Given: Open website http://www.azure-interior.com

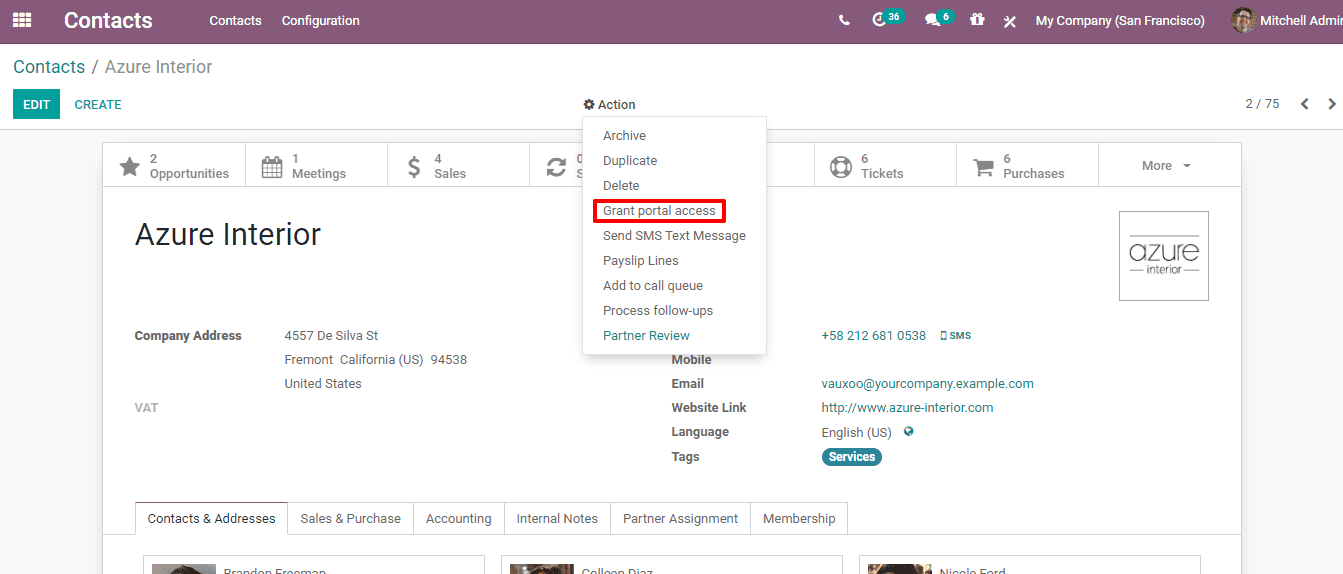Looking at the screenshot, I should (x=907, y=408).
